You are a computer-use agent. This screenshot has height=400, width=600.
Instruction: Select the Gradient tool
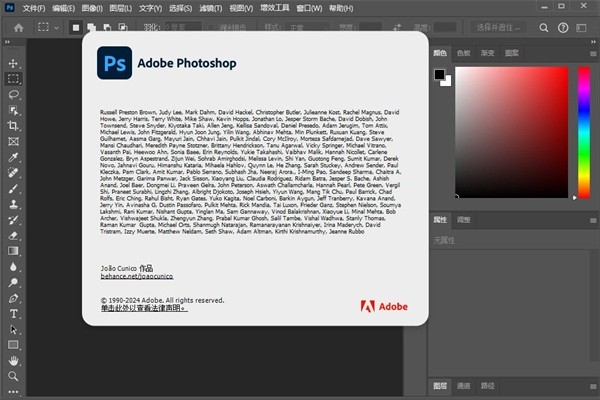tap(13, 251)
